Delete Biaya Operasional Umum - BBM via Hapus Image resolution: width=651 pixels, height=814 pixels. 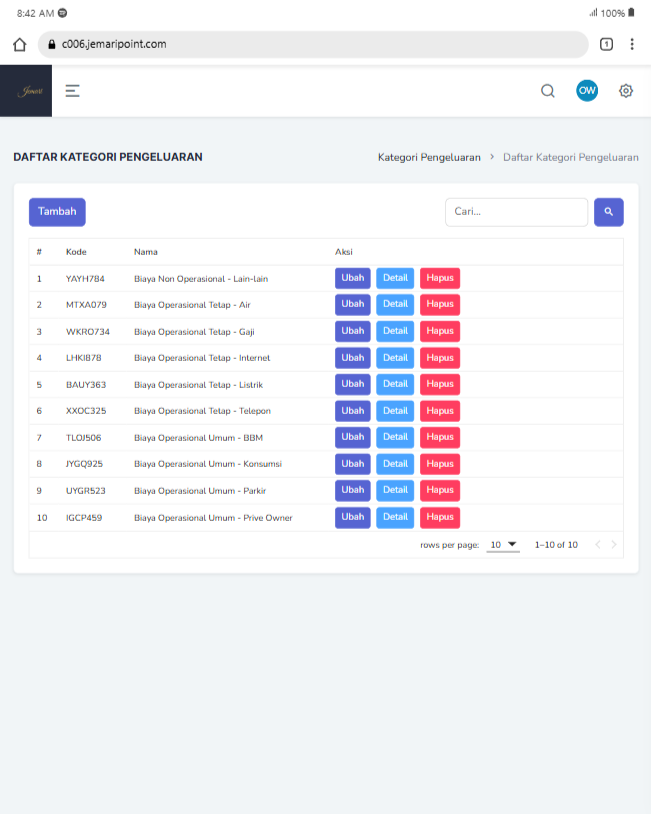(x=439, y=437)
